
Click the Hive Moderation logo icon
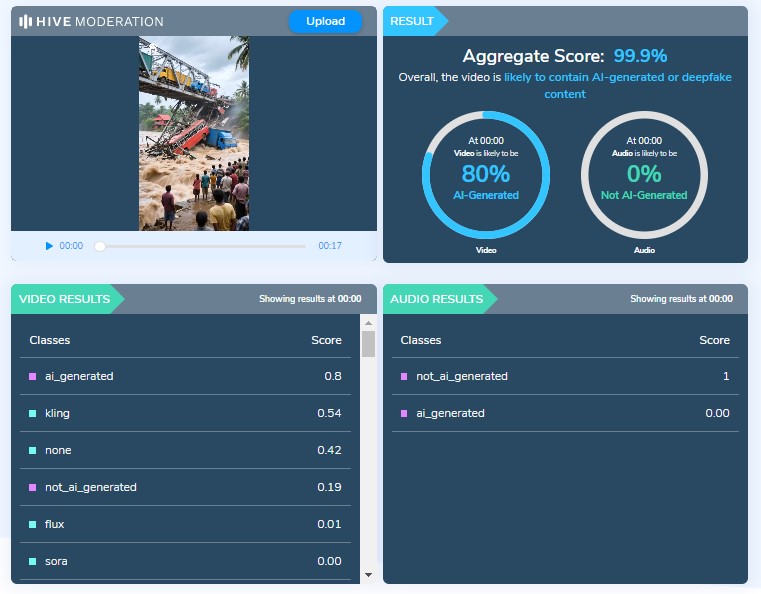click(x=26, y=21)
